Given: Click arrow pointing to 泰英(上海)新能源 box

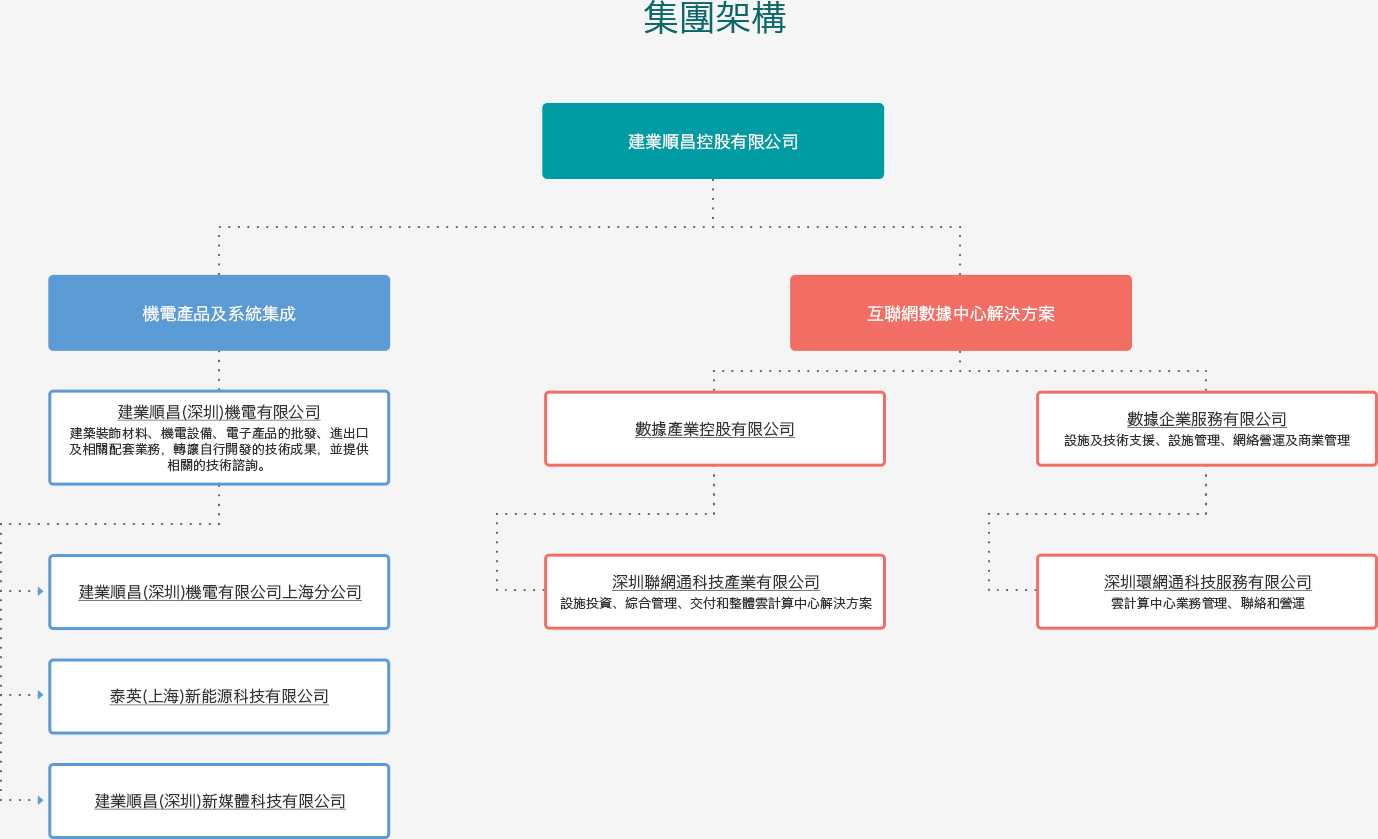Looking at the screenshot, I should (x=41, y=695).
